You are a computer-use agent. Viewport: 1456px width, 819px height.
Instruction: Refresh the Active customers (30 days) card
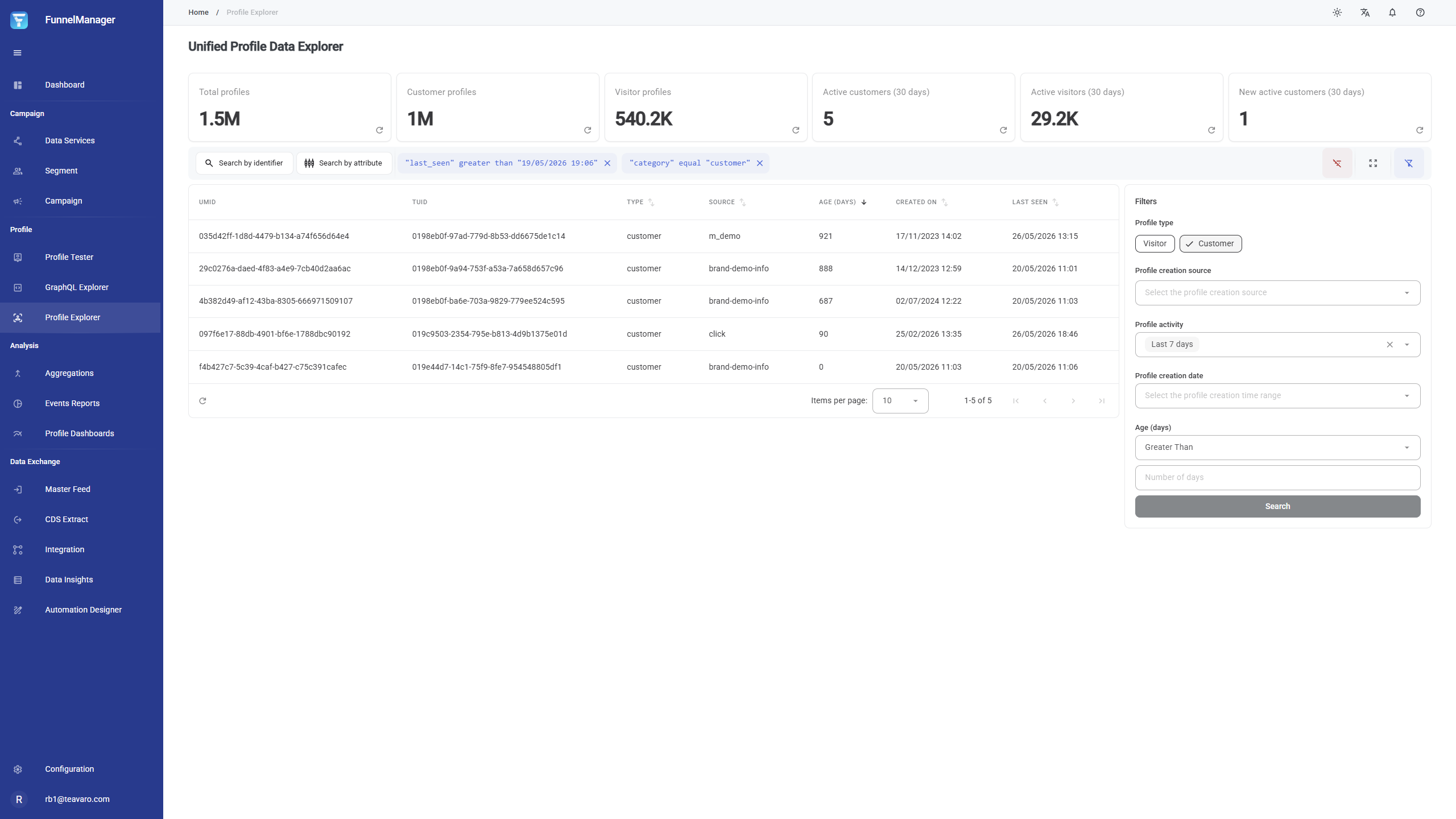(x=1003, y=130)
